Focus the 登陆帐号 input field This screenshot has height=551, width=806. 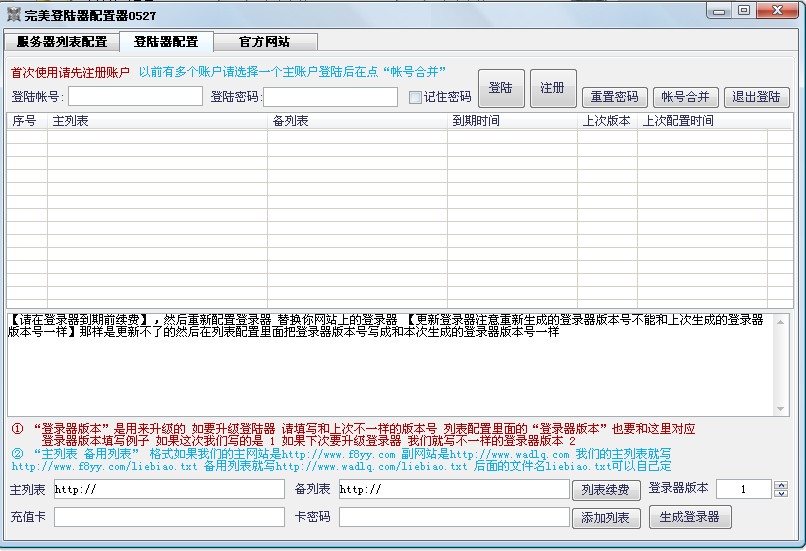(x=135, y=97)
